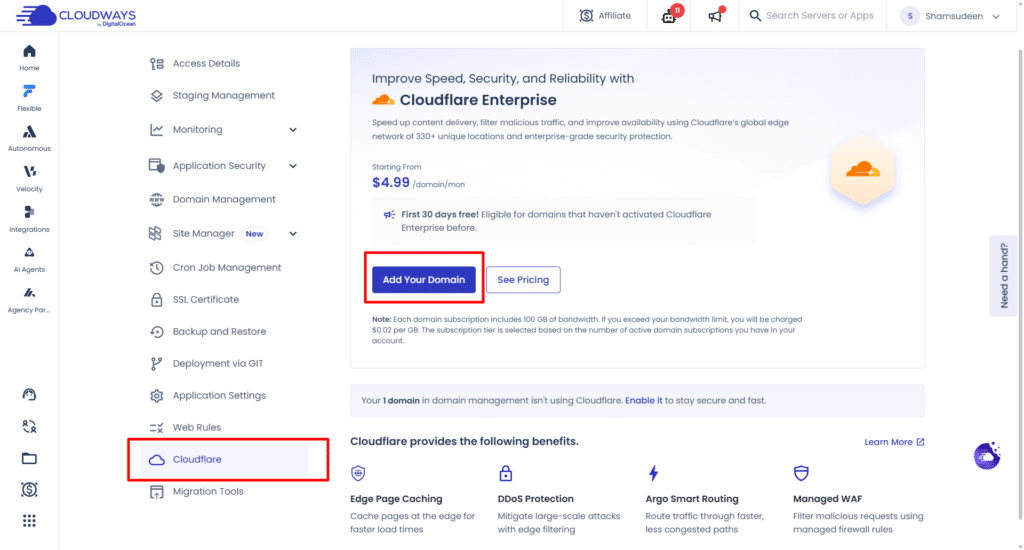
Task: Open the floating chat assistant bubble
Action: 987,455
